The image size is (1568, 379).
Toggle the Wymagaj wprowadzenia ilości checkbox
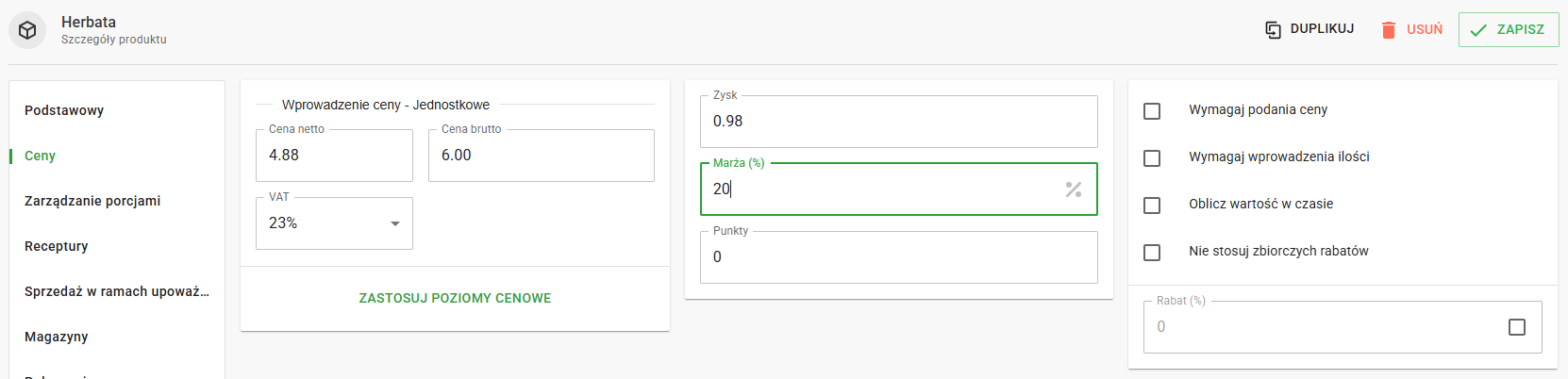(x=1152, y=158)
